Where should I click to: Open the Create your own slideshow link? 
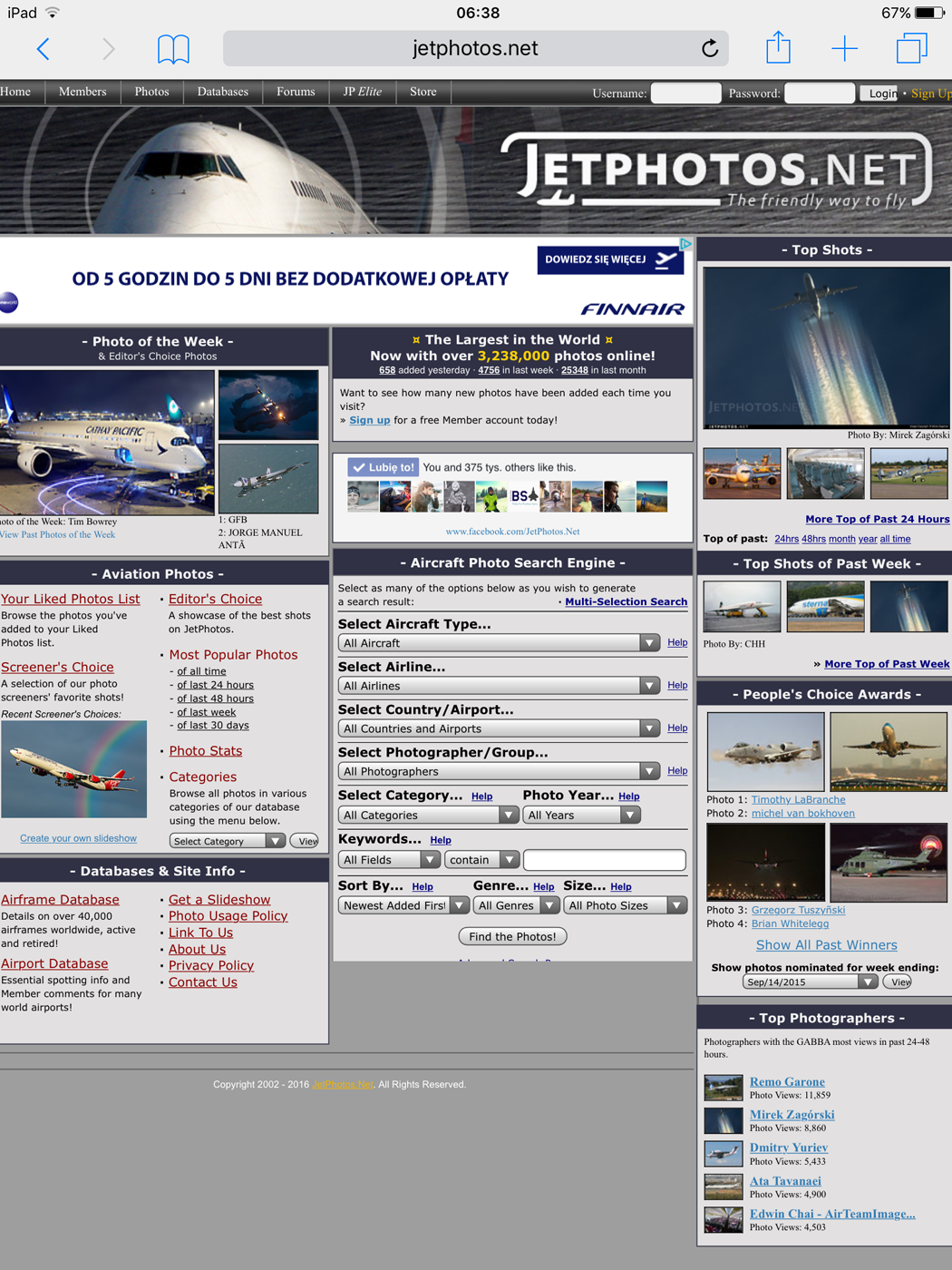79,838
